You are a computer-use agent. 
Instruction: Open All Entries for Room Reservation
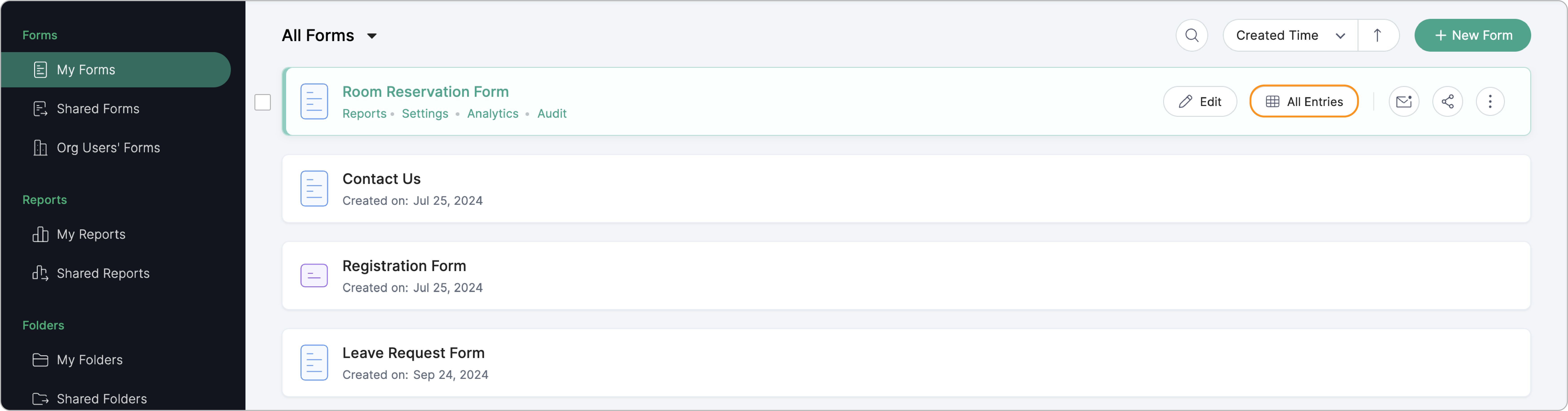[1304, 102]
